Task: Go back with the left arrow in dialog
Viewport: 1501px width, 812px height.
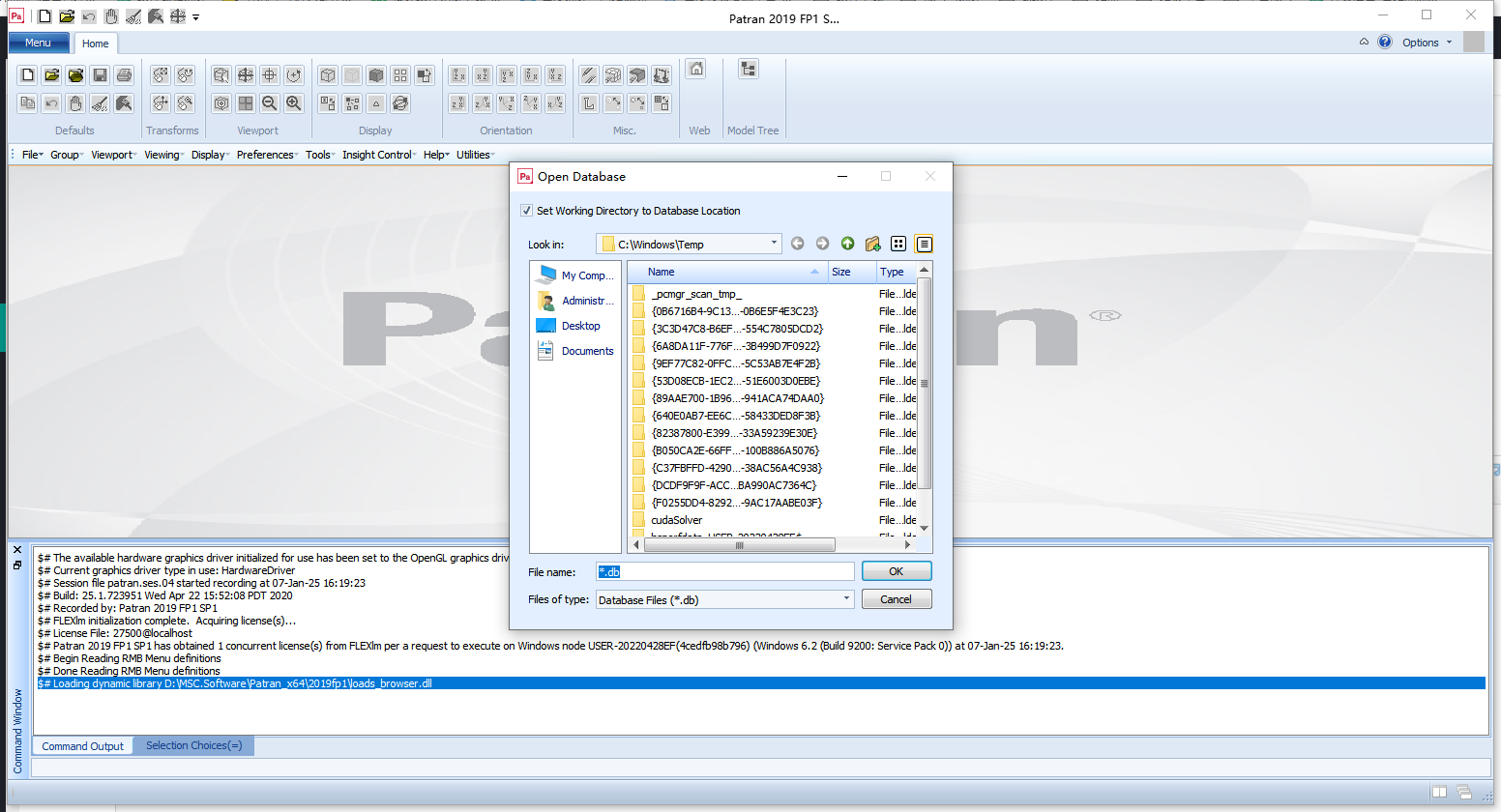Action: point(797,244)
